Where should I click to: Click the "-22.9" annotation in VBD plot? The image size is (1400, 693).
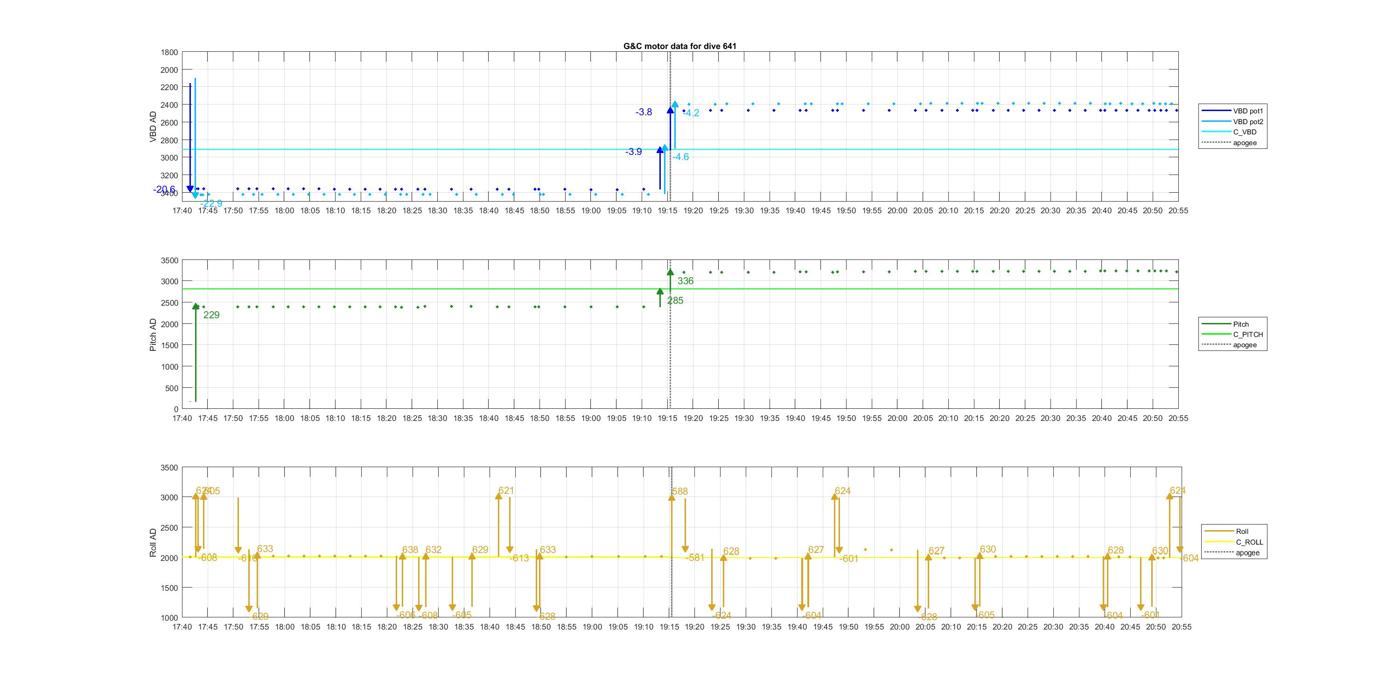(x=211, y=204)
